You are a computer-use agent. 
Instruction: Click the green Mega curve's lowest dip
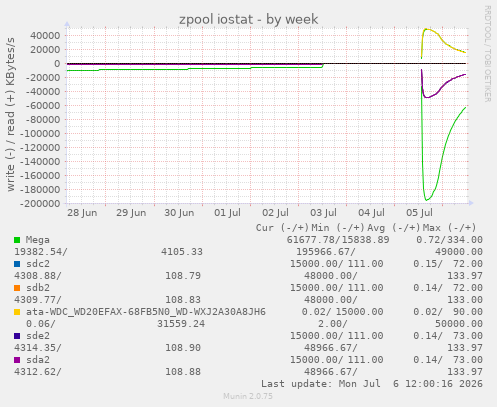tap(426, 200)
